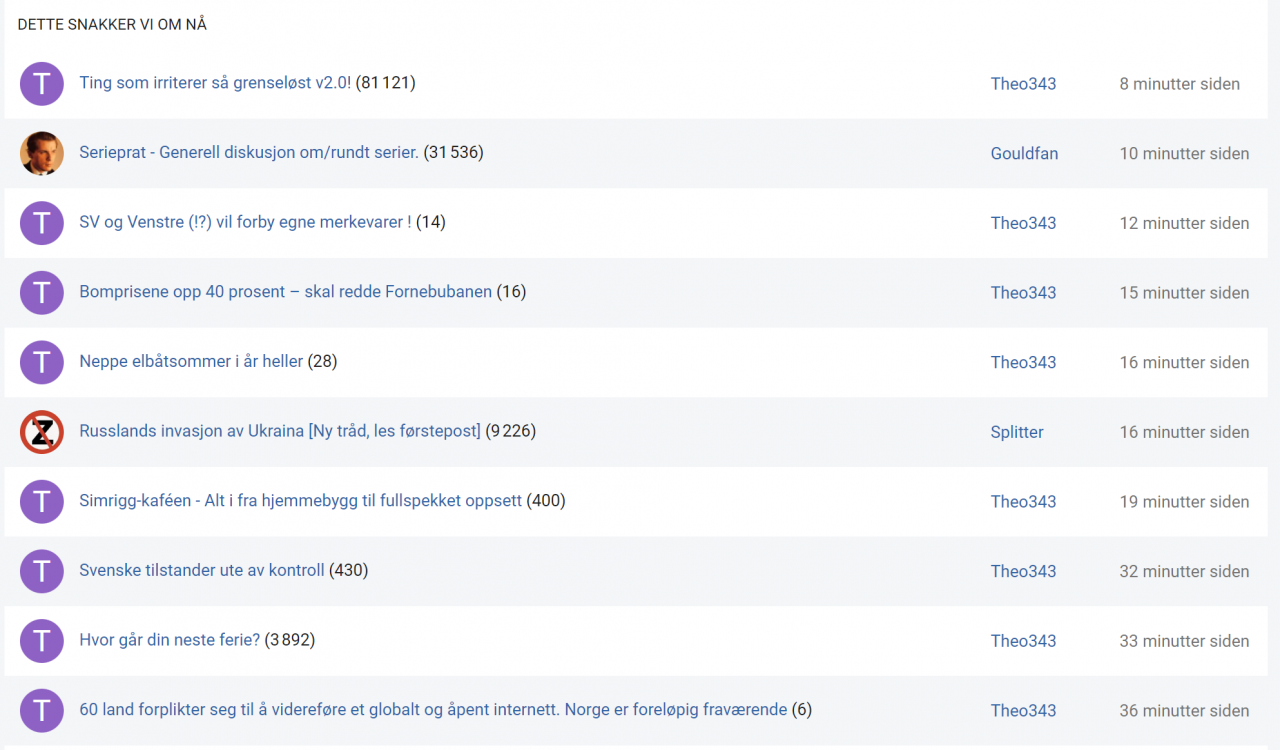This screenshot has width=1280, height=750.
Task: Open 'SV og Venstre vil forby egne merkevarer' thread
Action: click(245, 222)
